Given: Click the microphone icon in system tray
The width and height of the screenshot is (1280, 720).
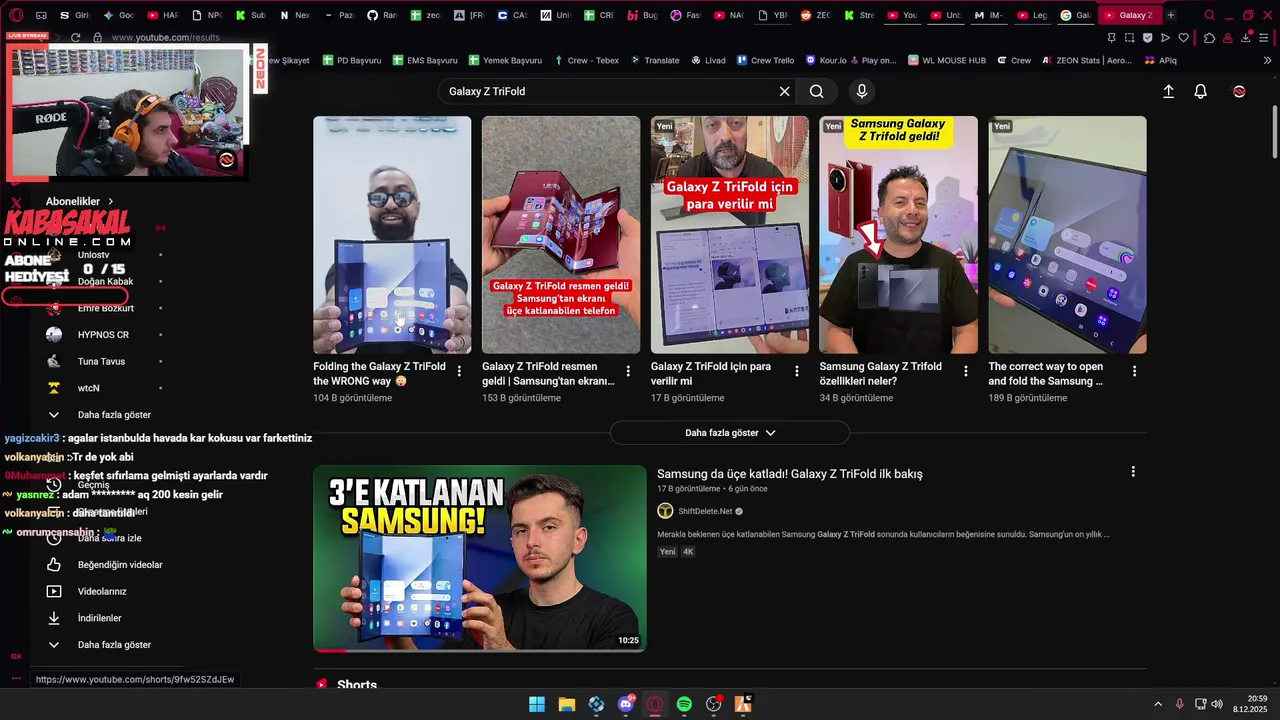Looking at the screenshot, I should 1180,704.
